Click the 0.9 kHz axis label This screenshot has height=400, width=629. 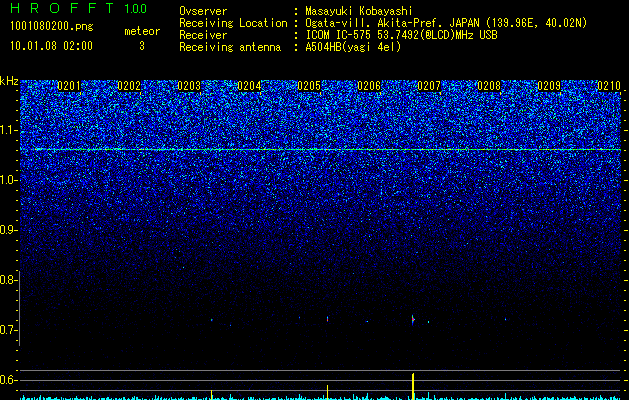tap(8, 230)
